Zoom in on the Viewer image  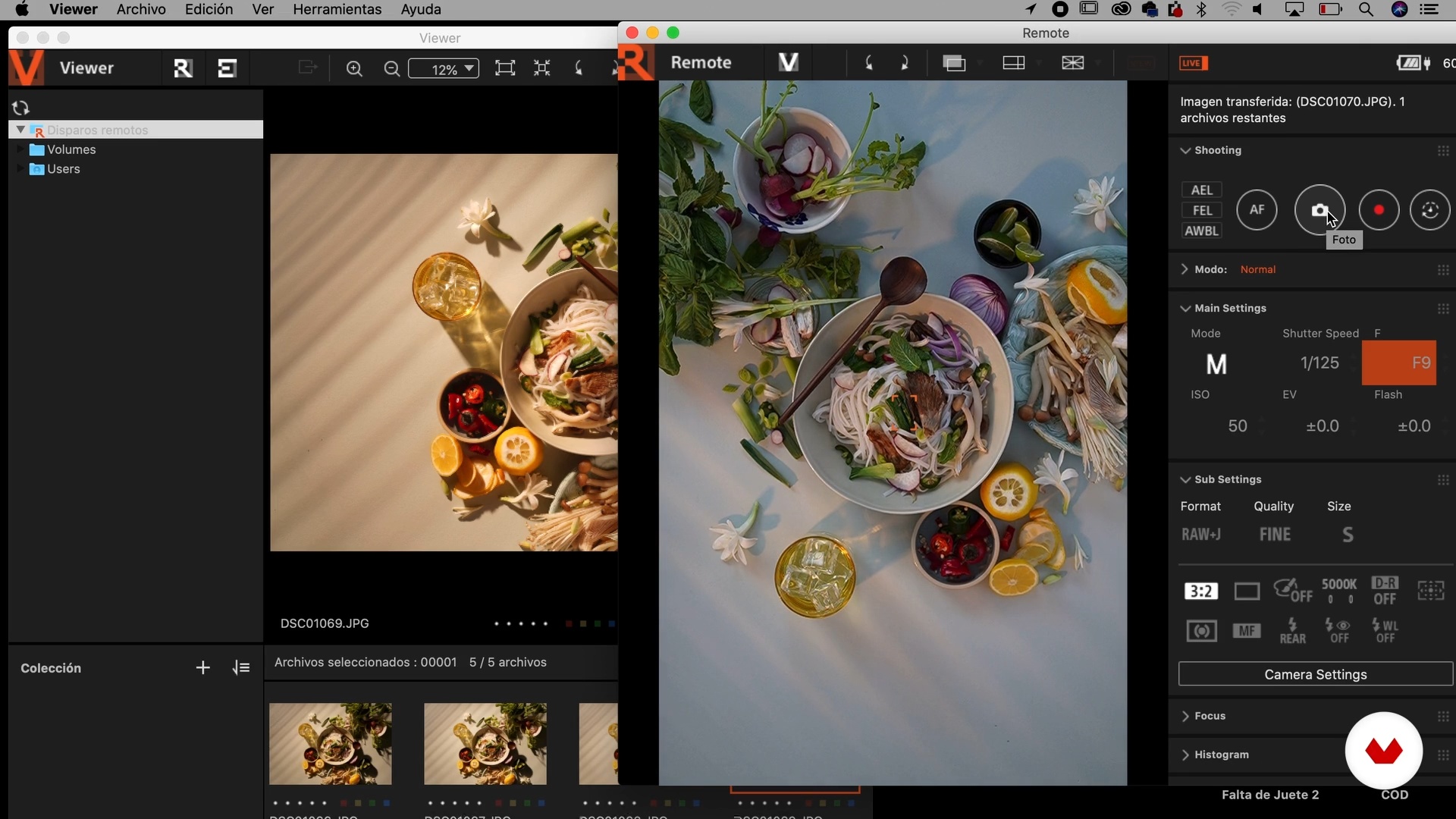(354, 69)
